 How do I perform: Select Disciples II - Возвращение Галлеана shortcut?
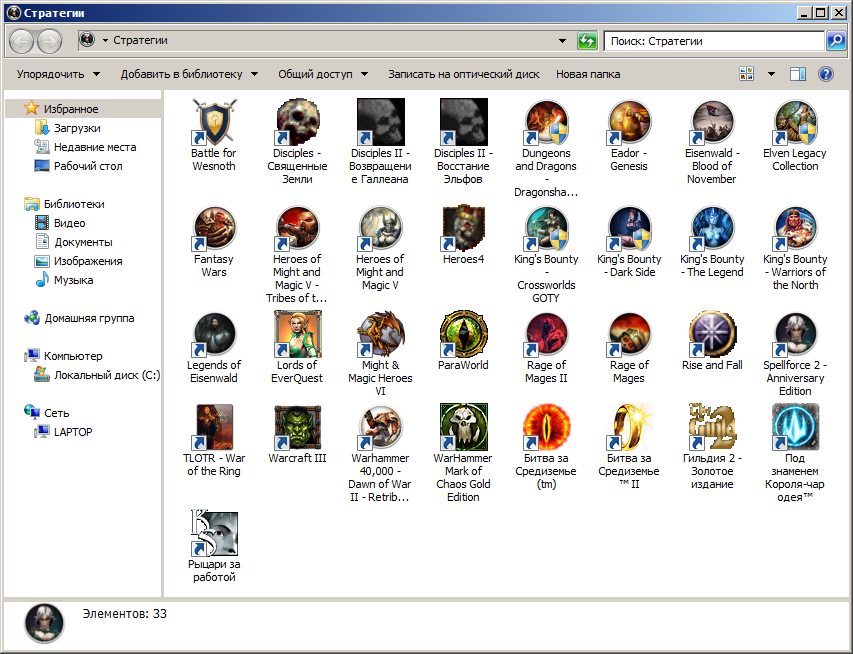tap(380, 122)
